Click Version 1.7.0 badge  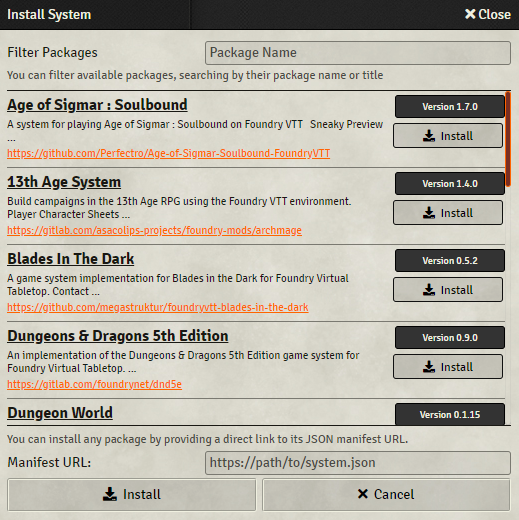point(450,107)
